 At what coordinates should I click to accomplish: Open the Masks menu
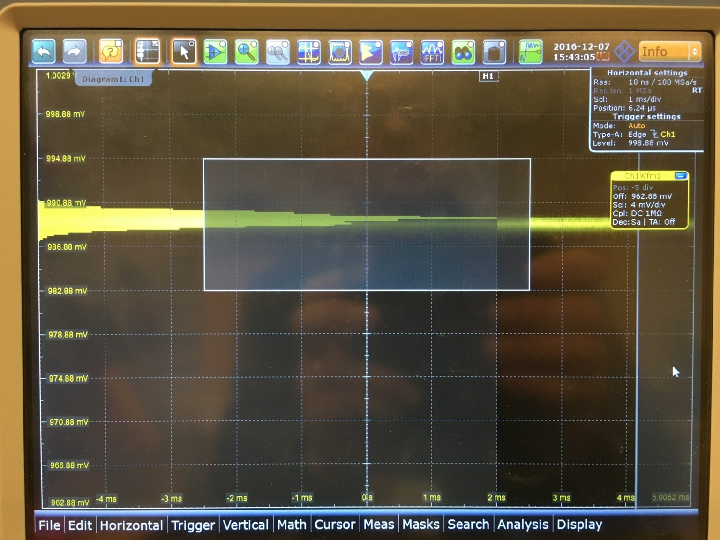(x=421, y=524)
